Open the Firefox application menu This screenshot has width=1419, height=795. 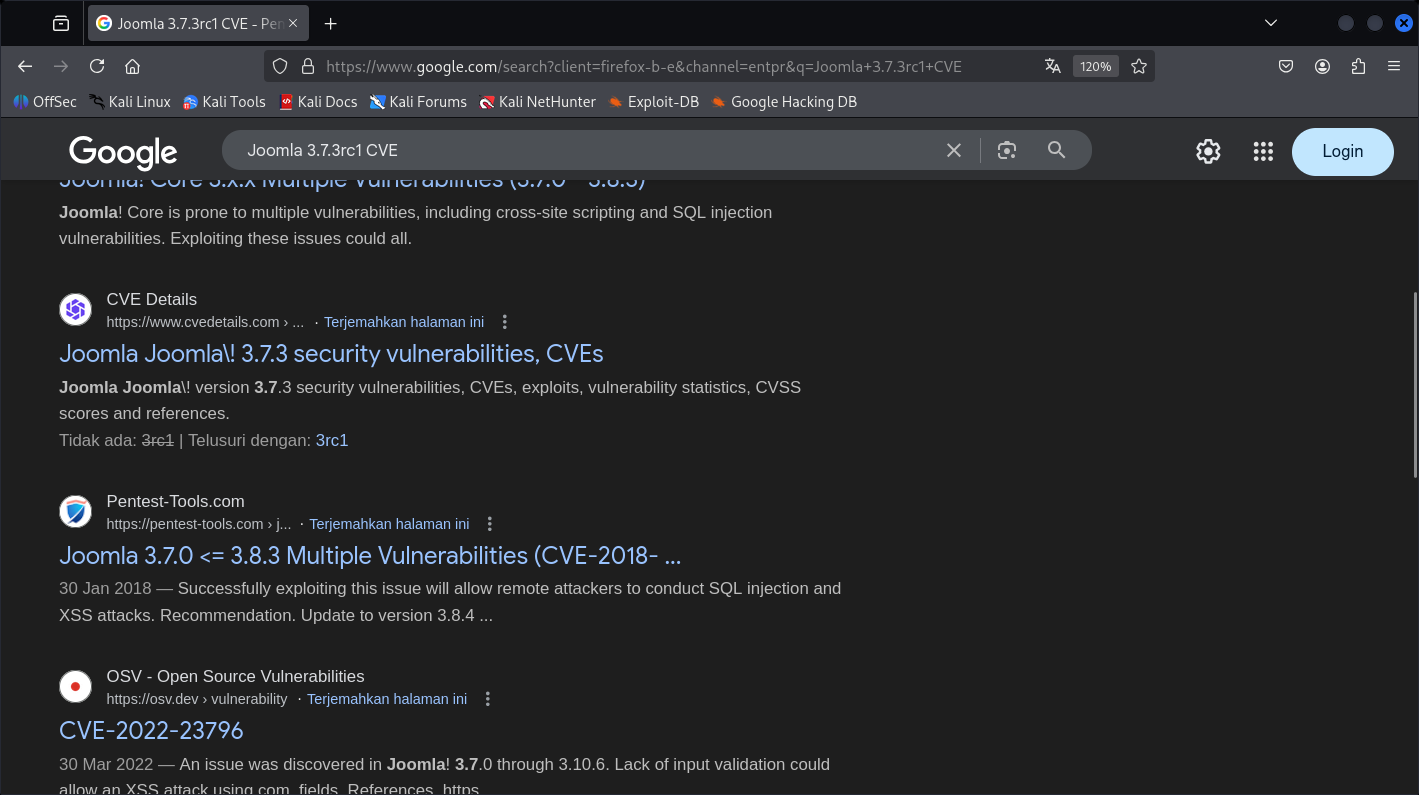pyautogui.click(x=1394, y=66)
